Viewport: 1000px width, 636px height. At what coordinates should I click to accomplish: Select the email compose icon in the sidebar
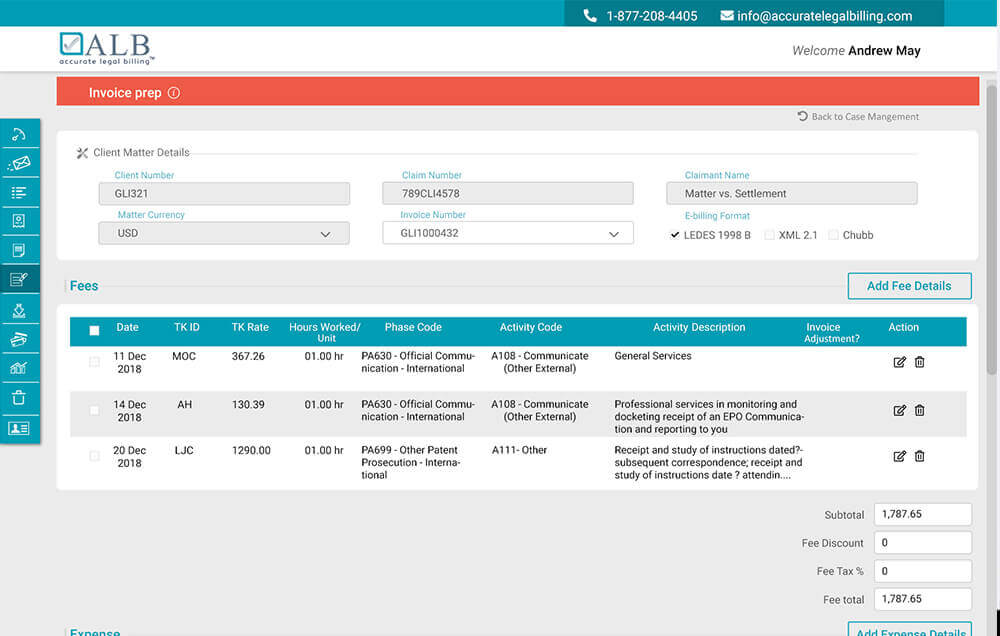(20, 162)
